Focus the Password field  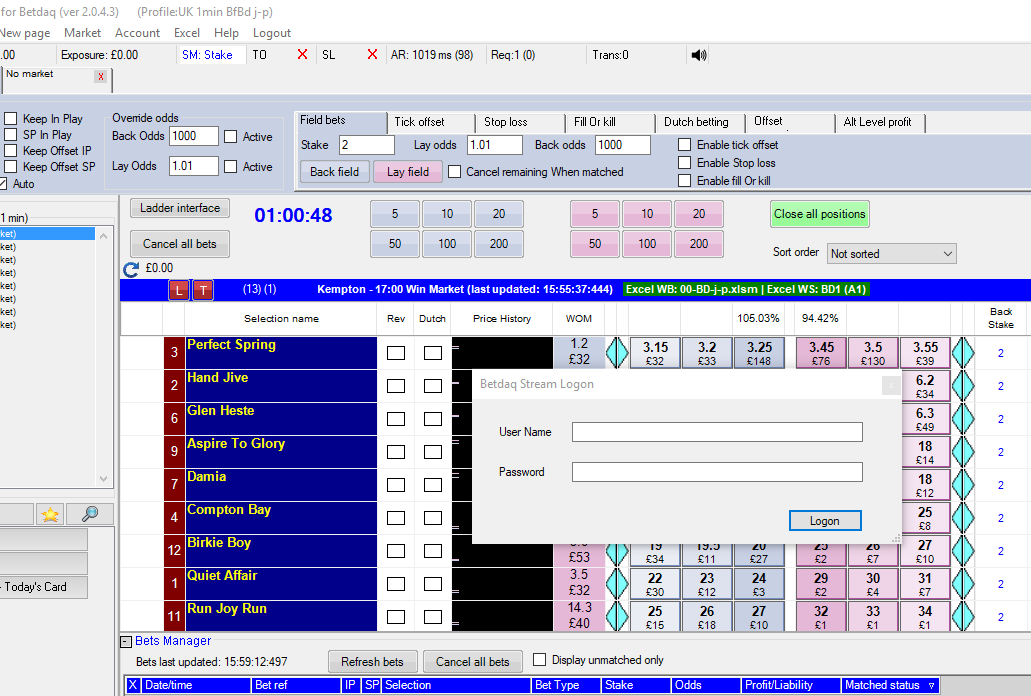click(717, 472)
